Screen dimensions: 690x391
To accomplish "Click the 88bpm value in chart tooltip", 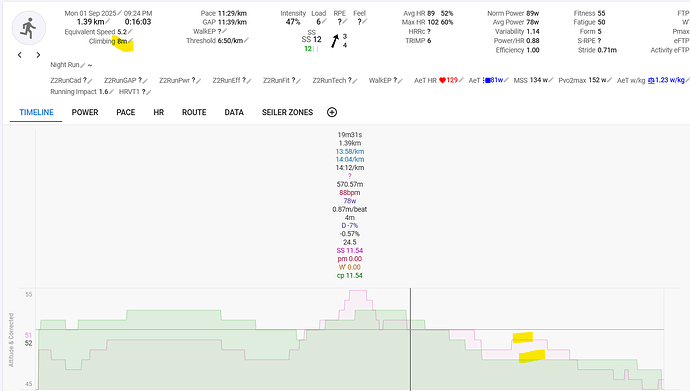I will click(x=350, y=193).
